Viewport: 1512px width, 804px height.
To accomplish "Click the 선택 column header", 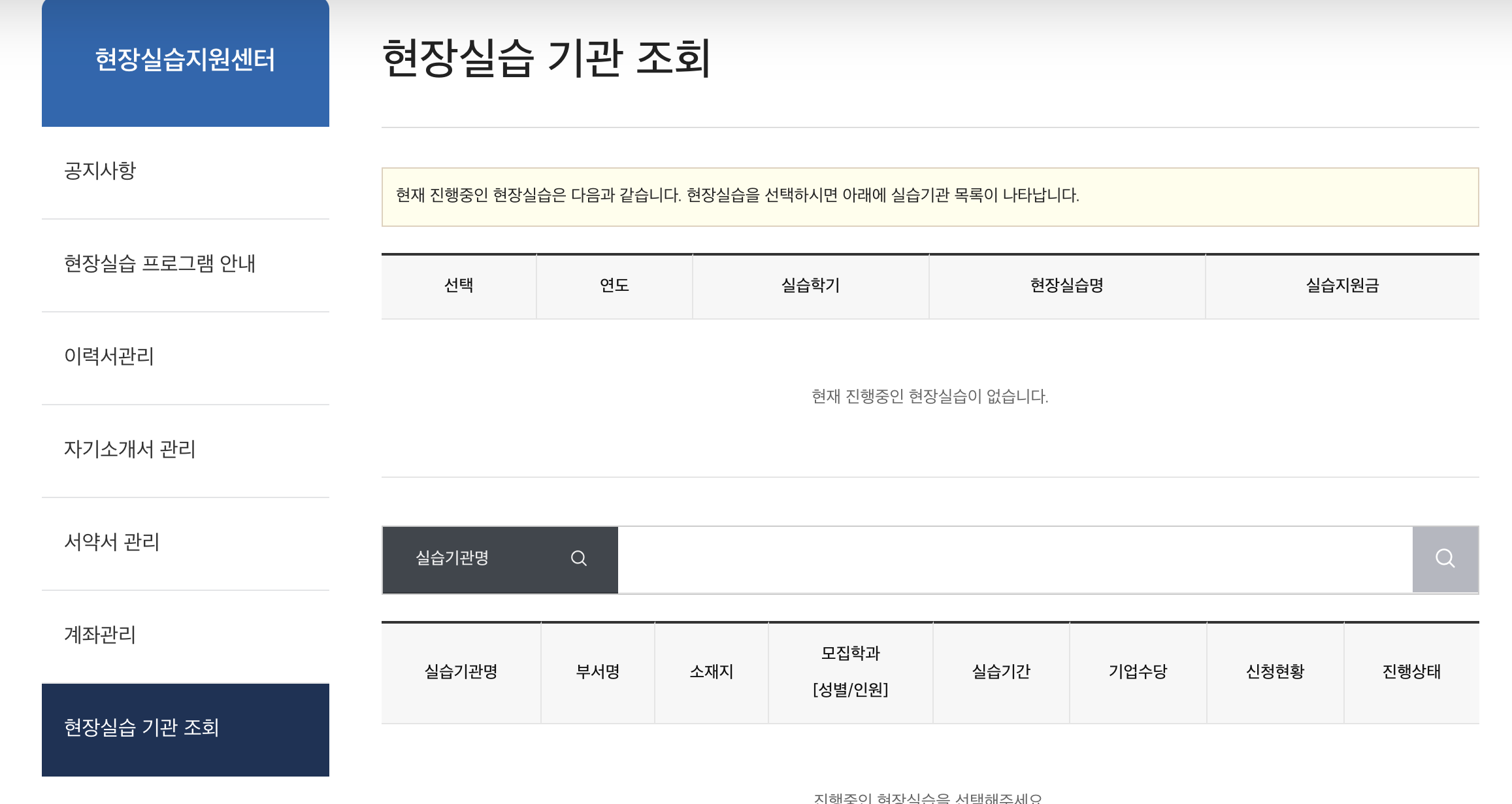I will point(459,286).
